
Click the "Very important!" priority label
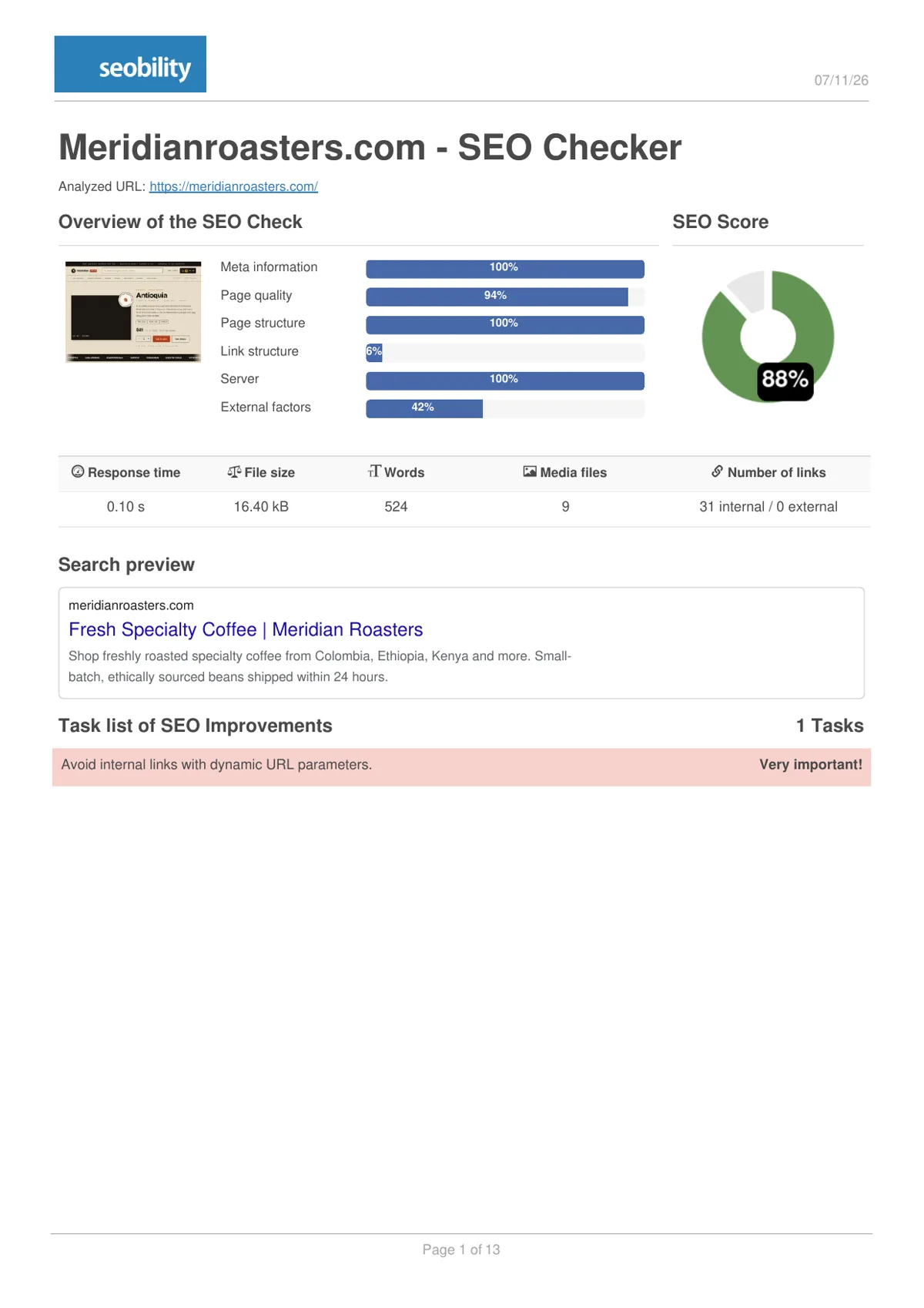point(811,765)
